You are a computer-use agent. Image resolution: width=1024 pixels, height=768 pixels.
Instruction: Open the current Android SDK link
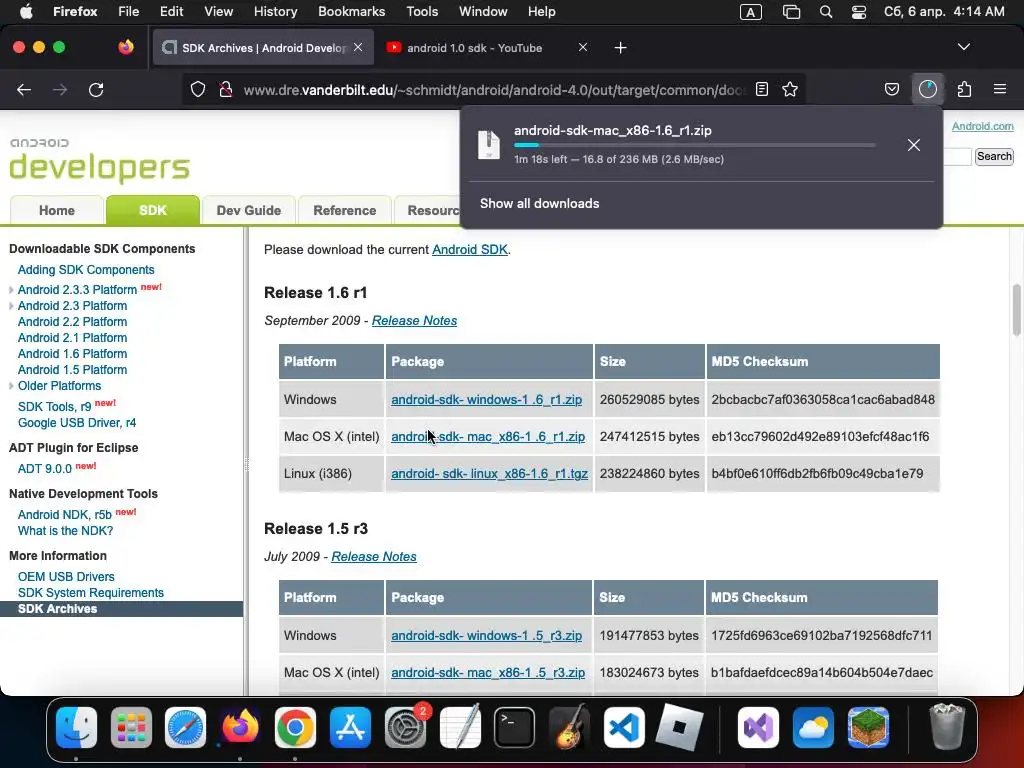[x=470, y=249]
